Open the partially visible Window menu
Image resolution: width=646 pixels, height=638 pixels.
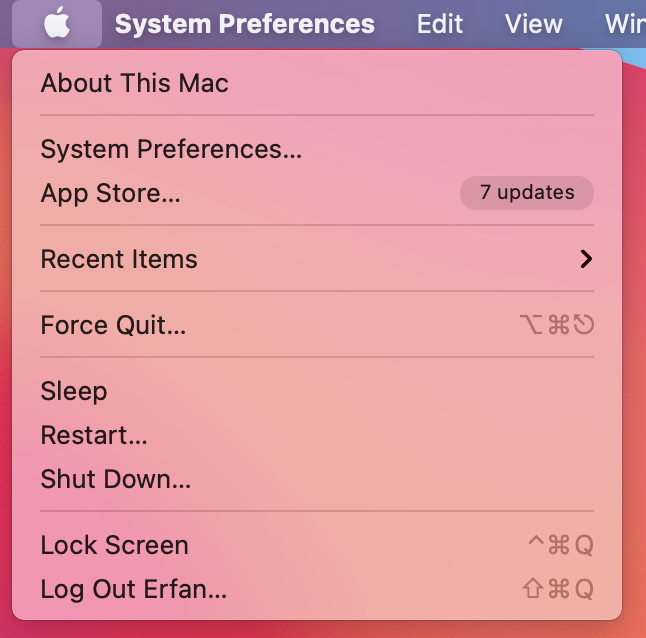pyautogui.click(x=625, y=23)
